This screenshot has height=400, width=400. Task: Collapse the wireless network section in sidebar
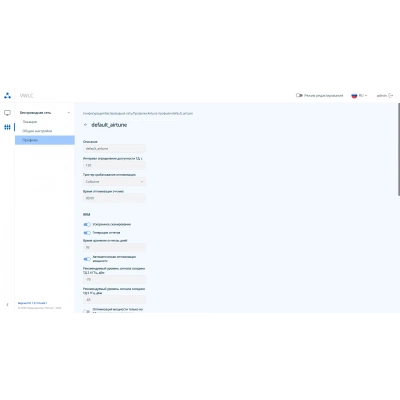pos(69,113)
